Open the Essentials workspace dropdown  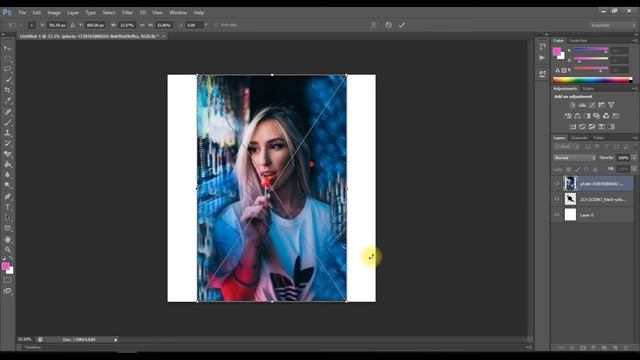pos(612,25)
